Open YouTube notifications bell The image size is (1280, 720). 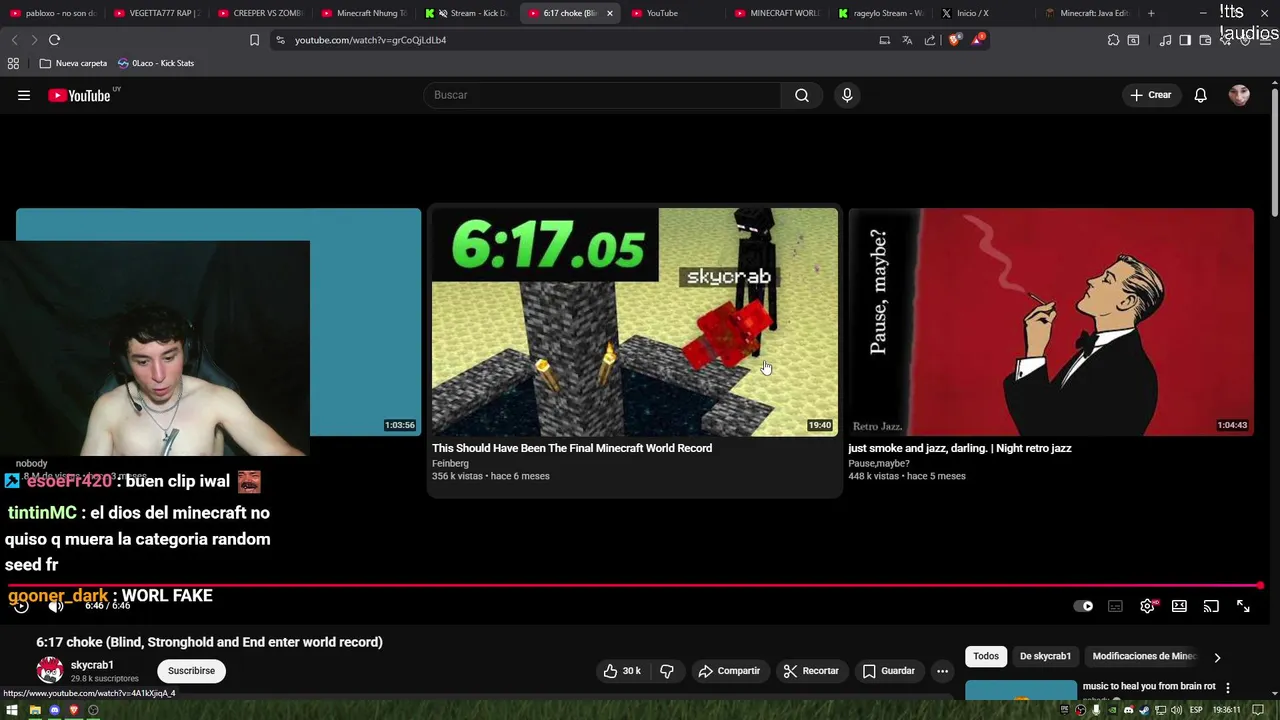1201,95
